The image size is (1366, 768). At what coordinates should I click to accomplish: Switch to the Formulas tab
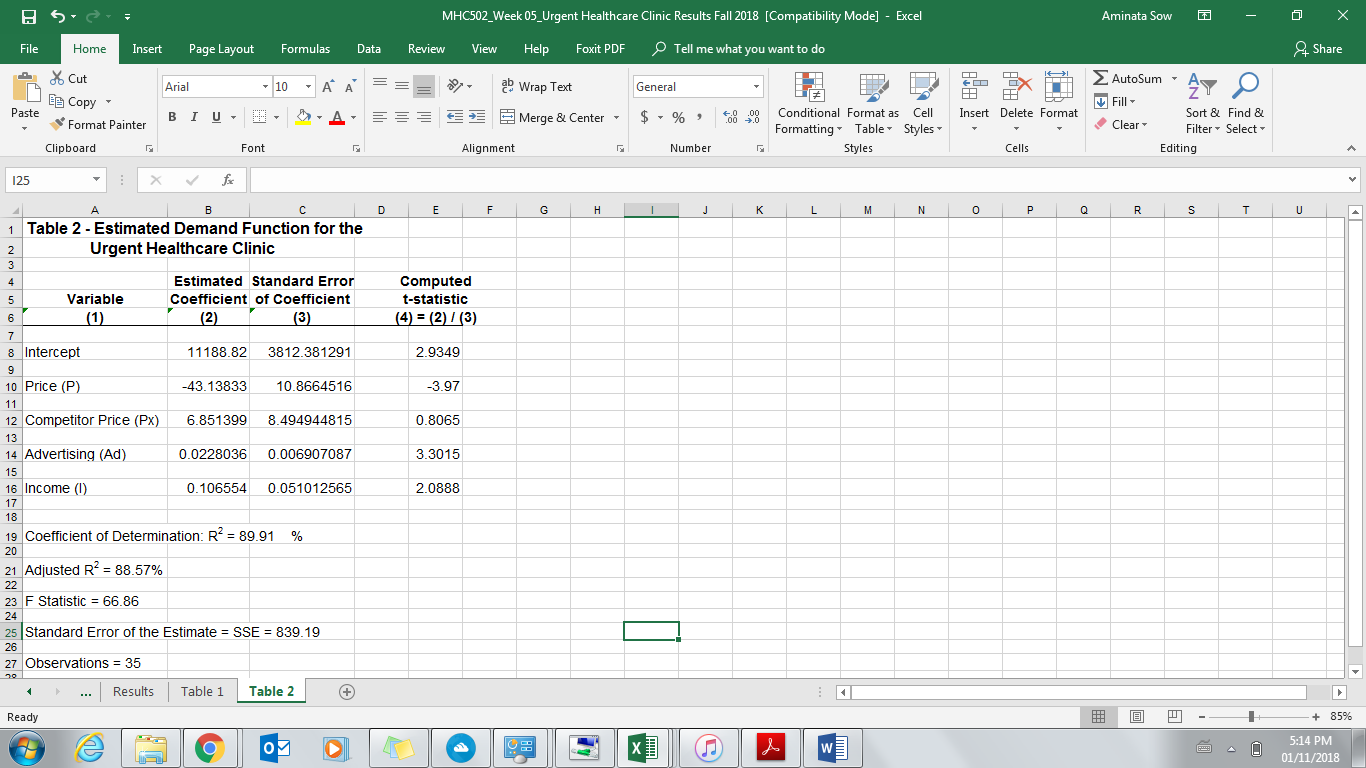pyautogui.click(x=305, y=49)
